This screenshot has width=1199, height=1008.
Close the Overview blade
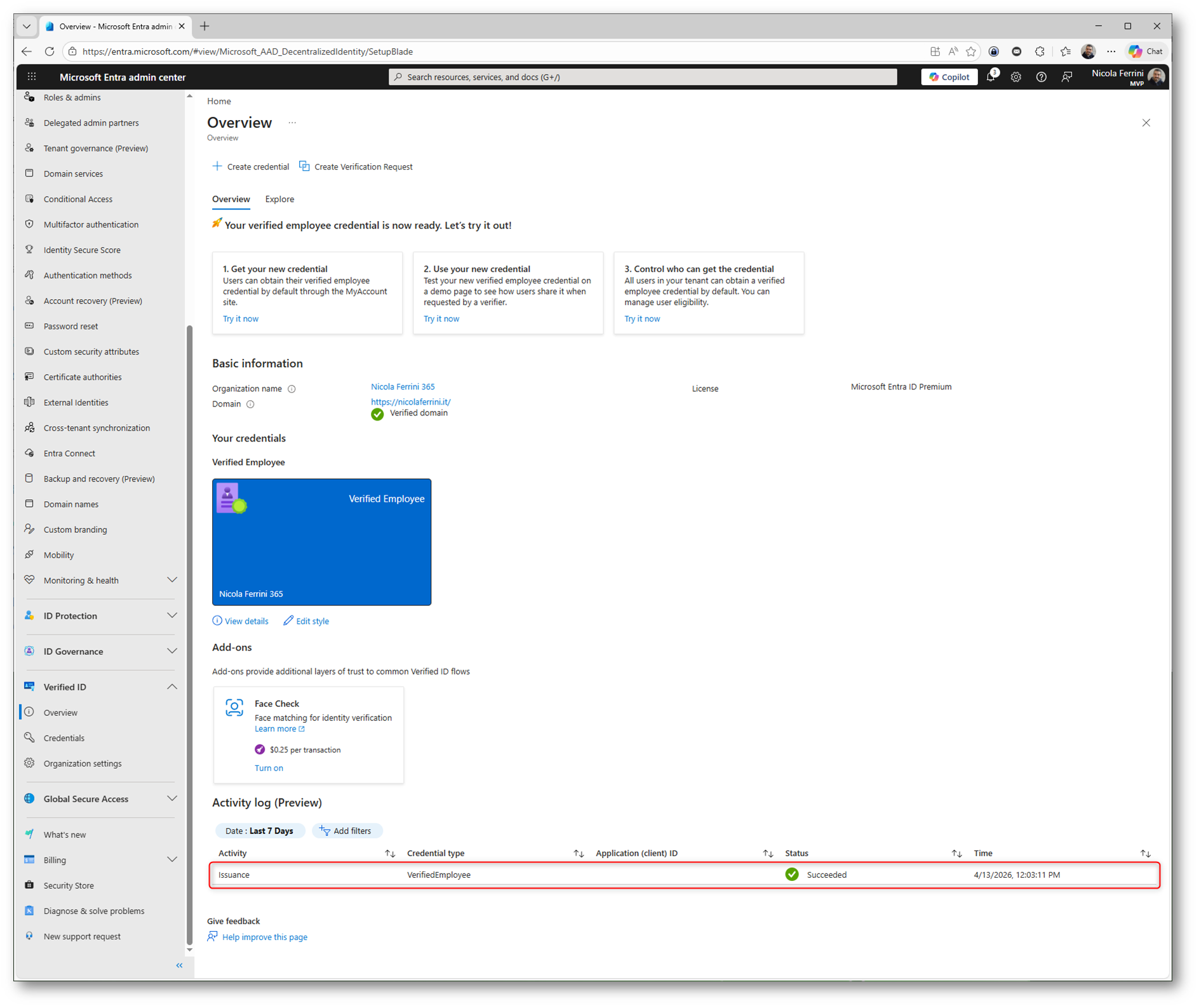[1146, 123]
